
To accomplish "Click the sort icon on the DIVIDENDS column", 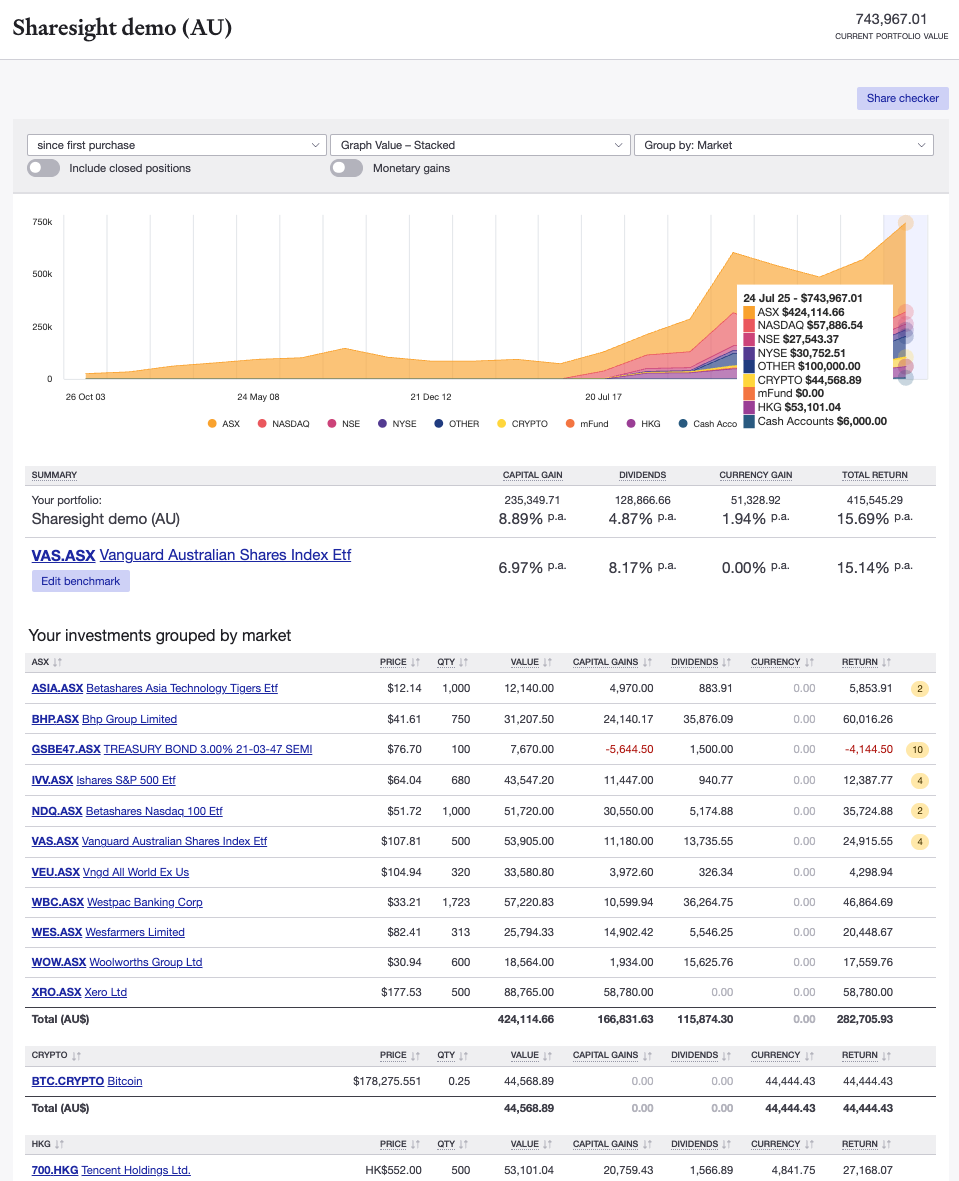I will [x=727, y=661].
